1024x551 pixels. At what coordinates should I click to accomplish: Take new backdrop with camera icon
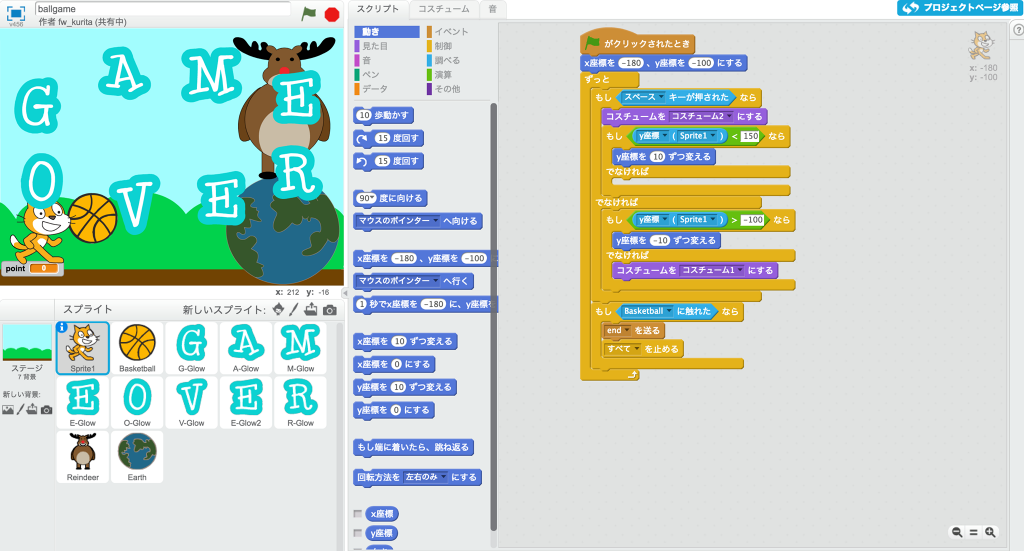pyautogui.click(x=46, y=410)
